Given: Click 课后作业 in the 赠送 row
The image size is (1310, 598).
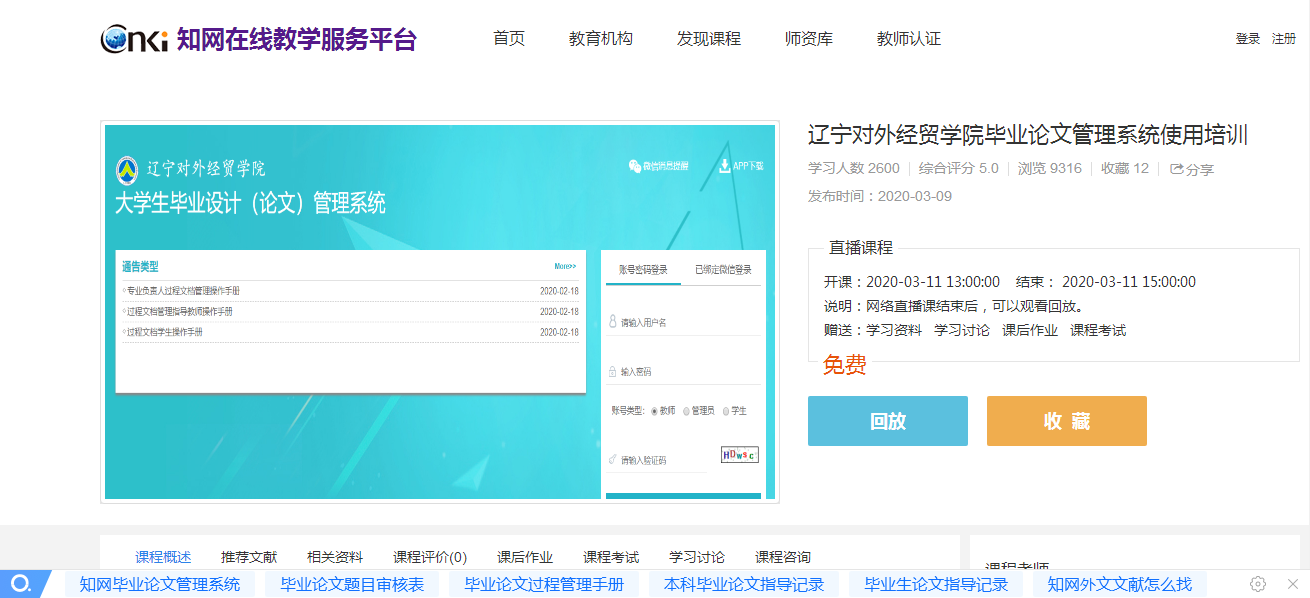Looking at the screenshot, I should click(1030, 330).
